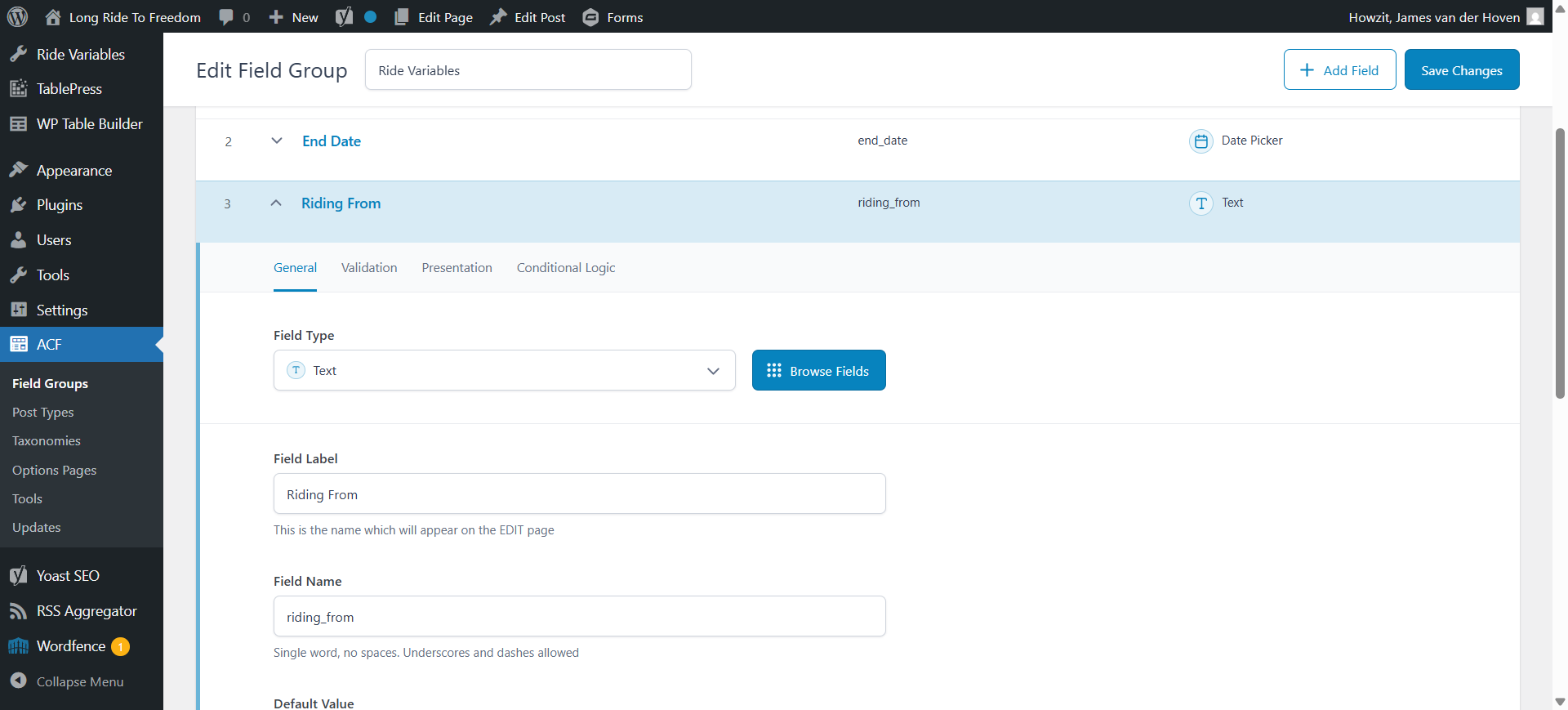Click the Date Picker calendar icon

click(1200, 141)
